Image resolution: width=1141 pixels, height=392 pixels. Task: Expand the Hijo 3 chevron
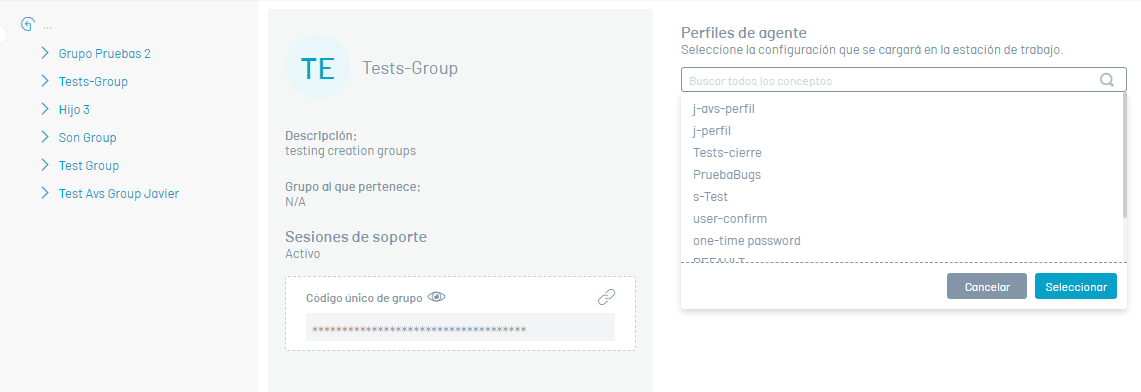pyautogui.click(x=45, y=109)
